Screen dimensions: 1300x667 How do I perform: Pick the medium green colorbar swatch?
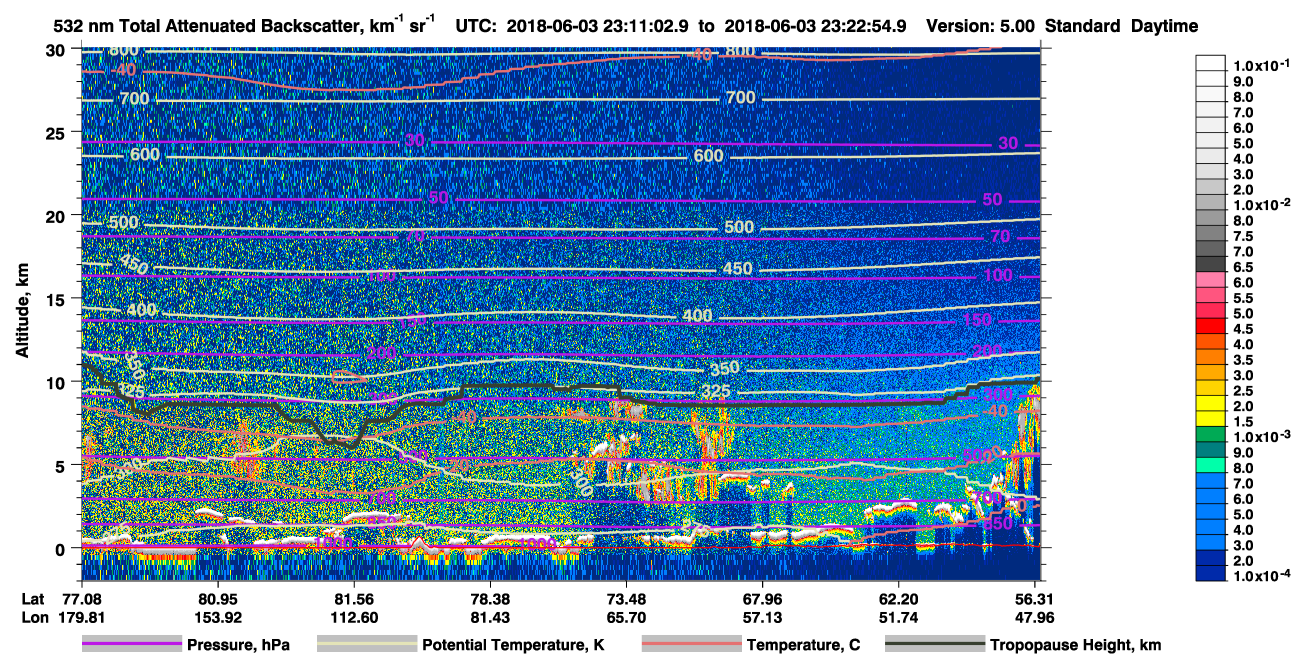1212,433
